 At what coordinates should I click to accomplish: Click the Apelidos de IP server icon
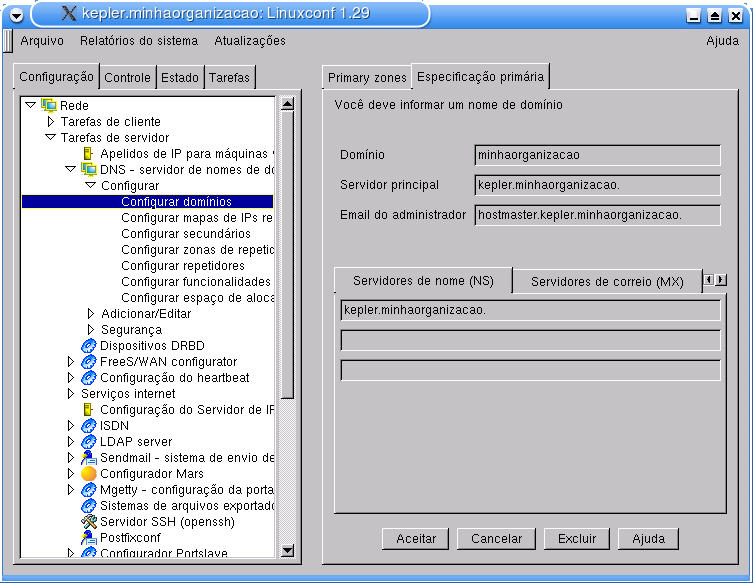tap(88, 154)
